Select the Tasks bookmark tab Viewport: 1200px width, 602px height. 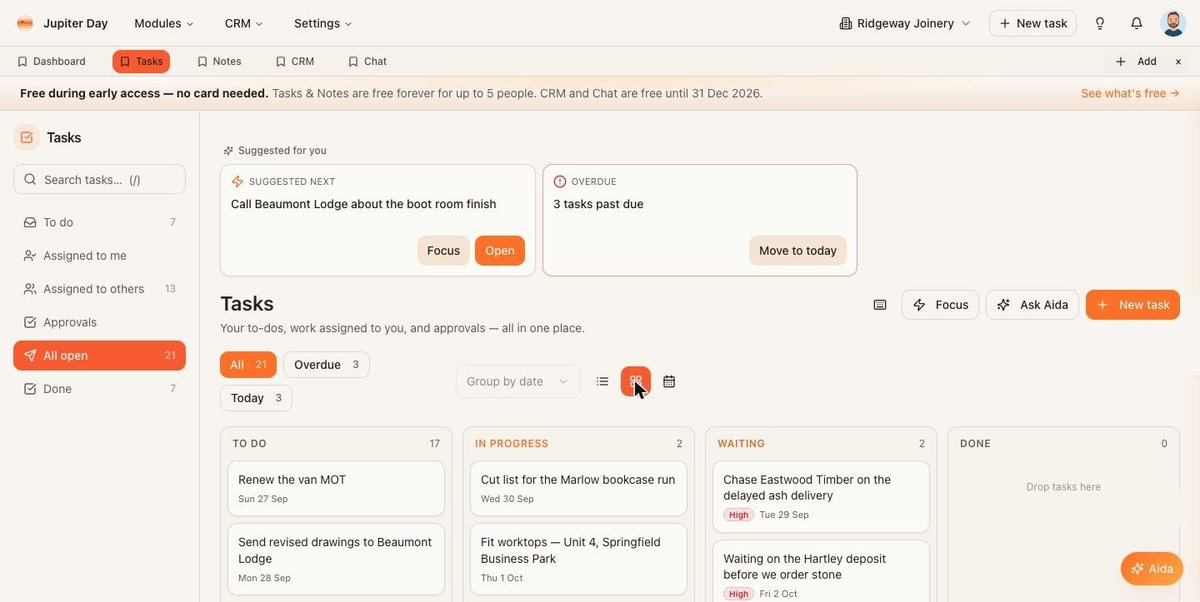point(141,61)
